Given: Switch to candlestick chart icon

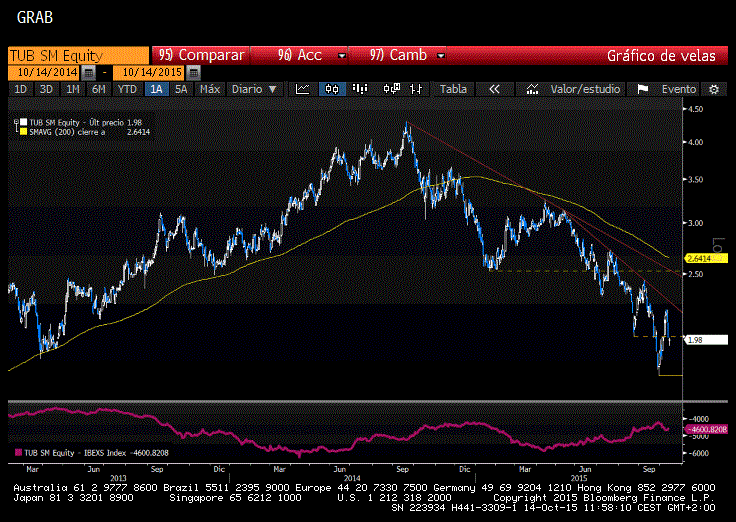Looking at the screenshot, I should [332, 89].
